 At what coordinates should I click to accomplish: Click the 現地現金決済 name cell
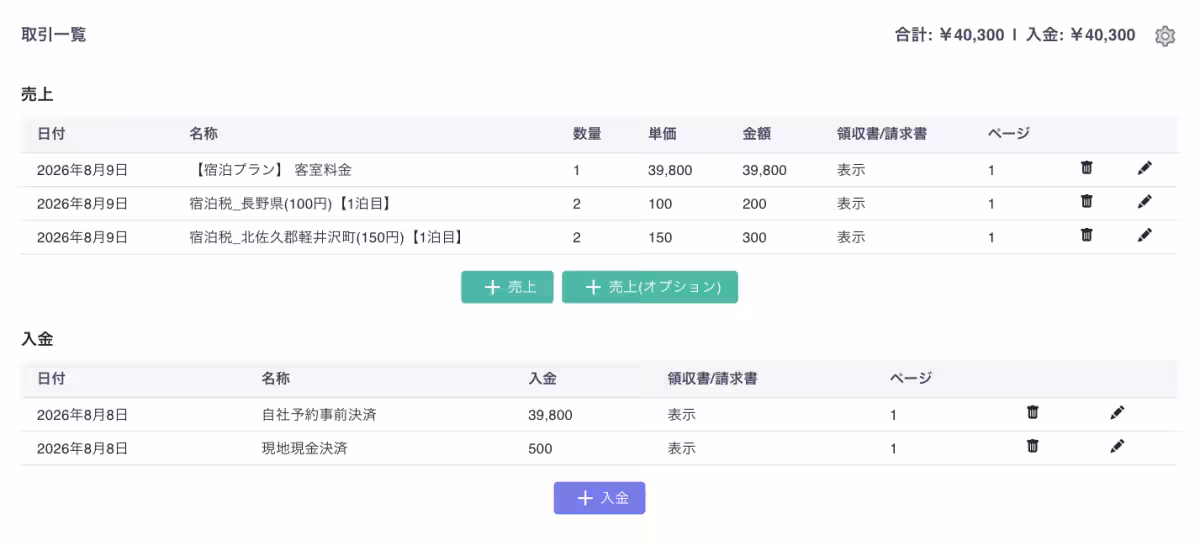coord(305,449)
